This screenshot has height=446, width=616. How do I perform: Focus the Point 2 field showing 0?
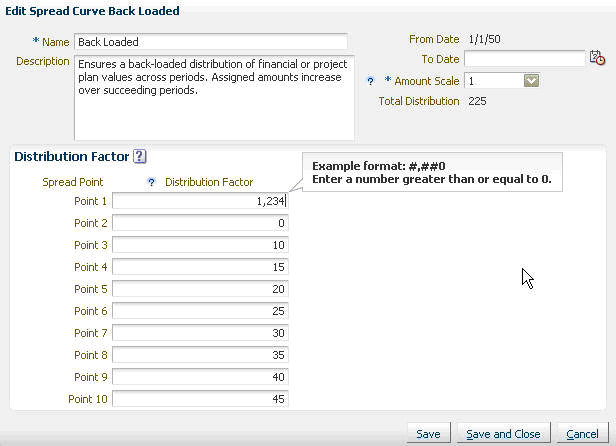coord(200,223)
